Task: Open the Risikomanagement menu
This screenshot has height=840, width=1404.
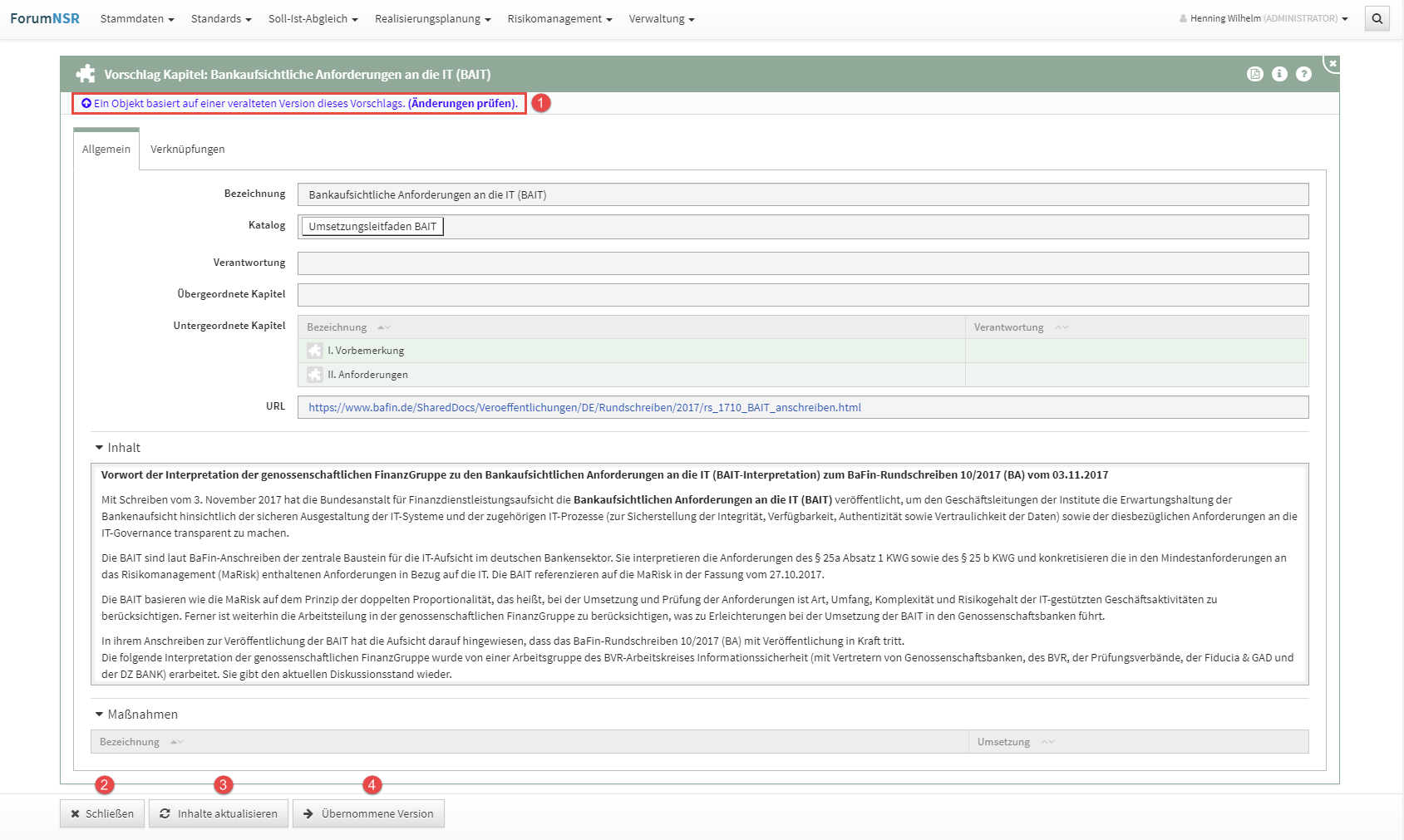Action: 559,18
